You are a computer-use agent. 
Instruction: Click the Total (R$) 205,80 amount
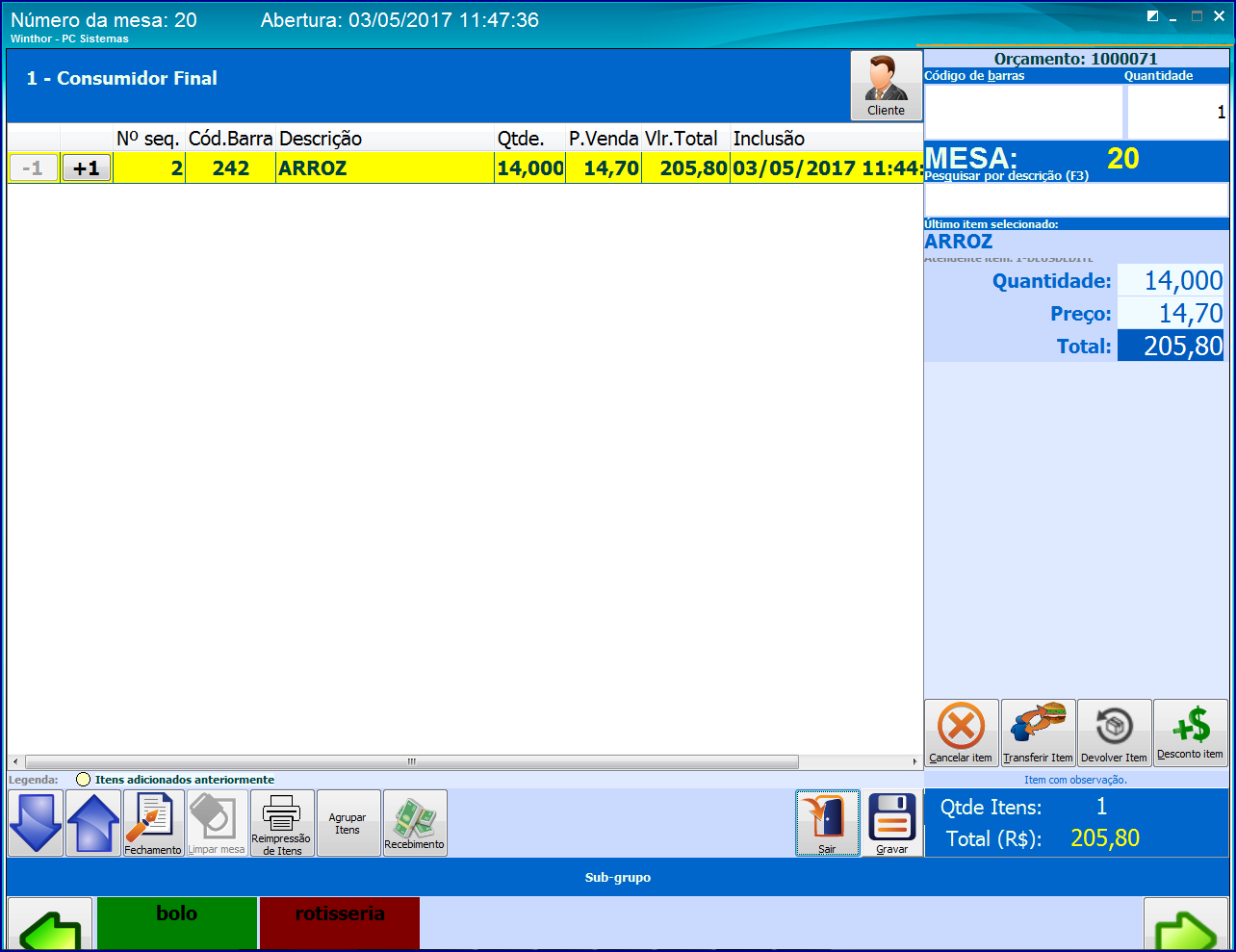point(1105,838)
